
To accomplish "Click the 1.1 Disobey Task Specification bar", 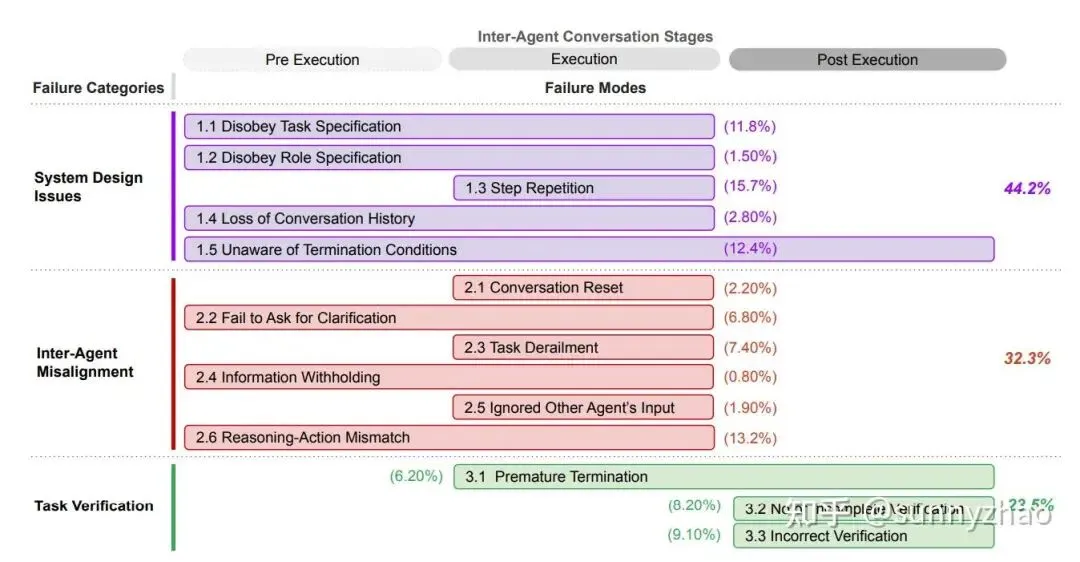I will coord(449,127).
